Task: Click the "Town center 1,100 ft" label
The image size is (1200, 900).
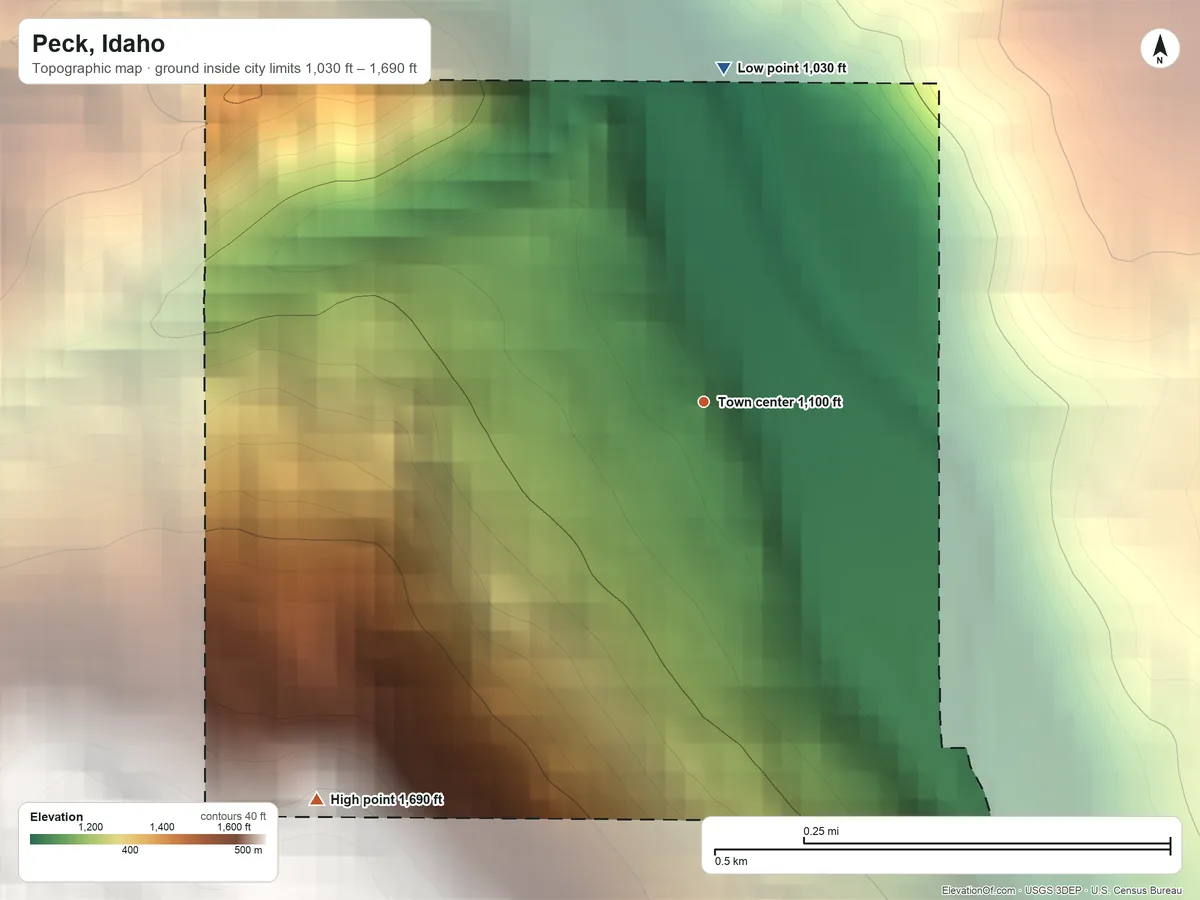Action: pos(780,402)
